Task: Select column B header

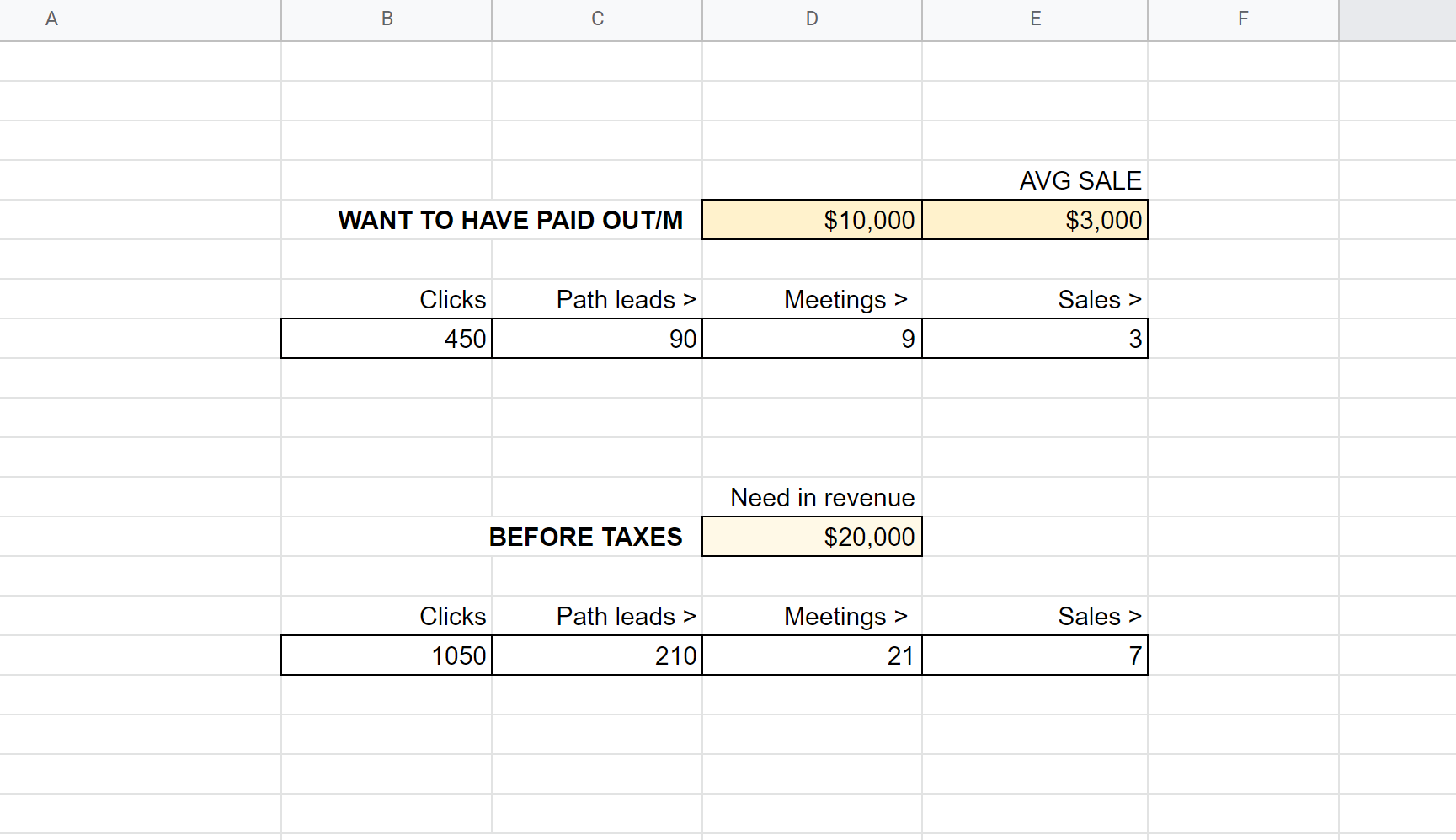Action: coord(387,19)
